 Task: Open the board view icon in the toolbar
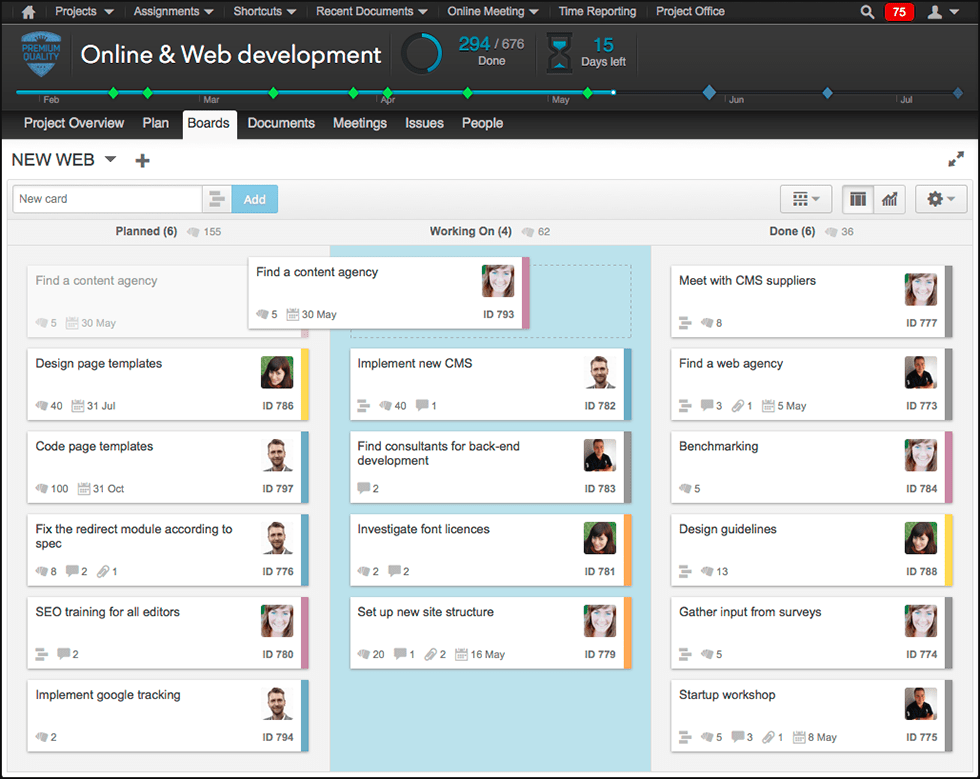[x=857, y=199]
